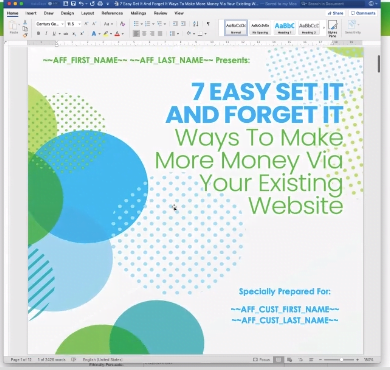Click the Share button

[335, 13]
